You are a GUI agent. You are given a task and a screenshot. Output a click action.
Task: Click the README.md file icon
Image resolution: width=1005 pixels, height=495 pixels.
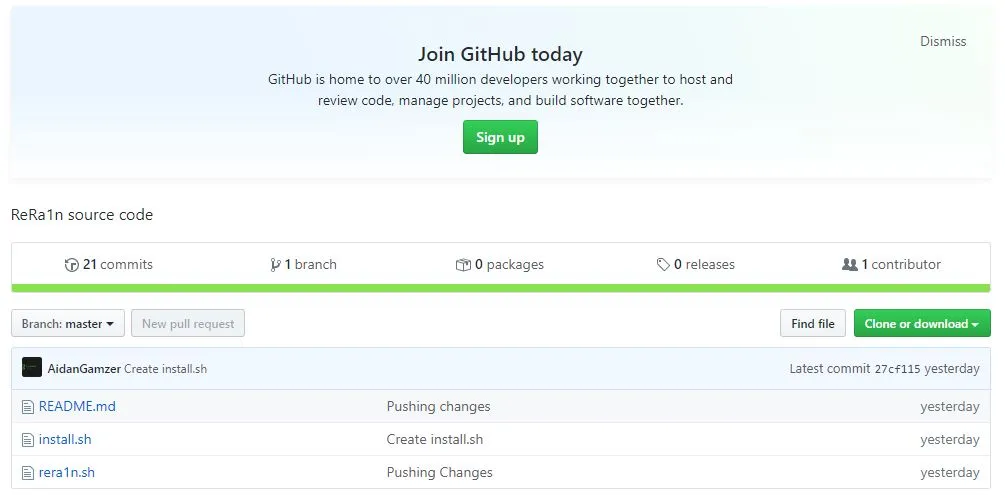click(28, 407)
